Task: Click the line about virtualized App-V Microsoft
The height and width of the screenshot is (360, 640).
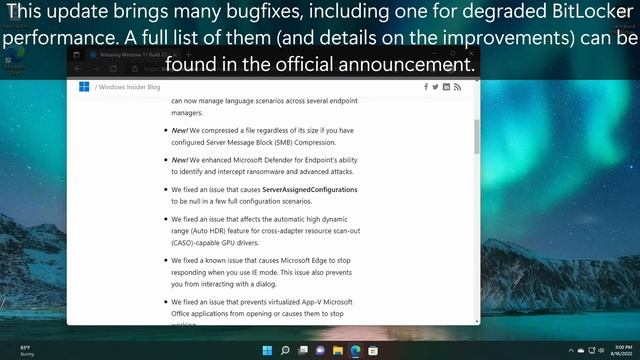Action: click(262, 302)
